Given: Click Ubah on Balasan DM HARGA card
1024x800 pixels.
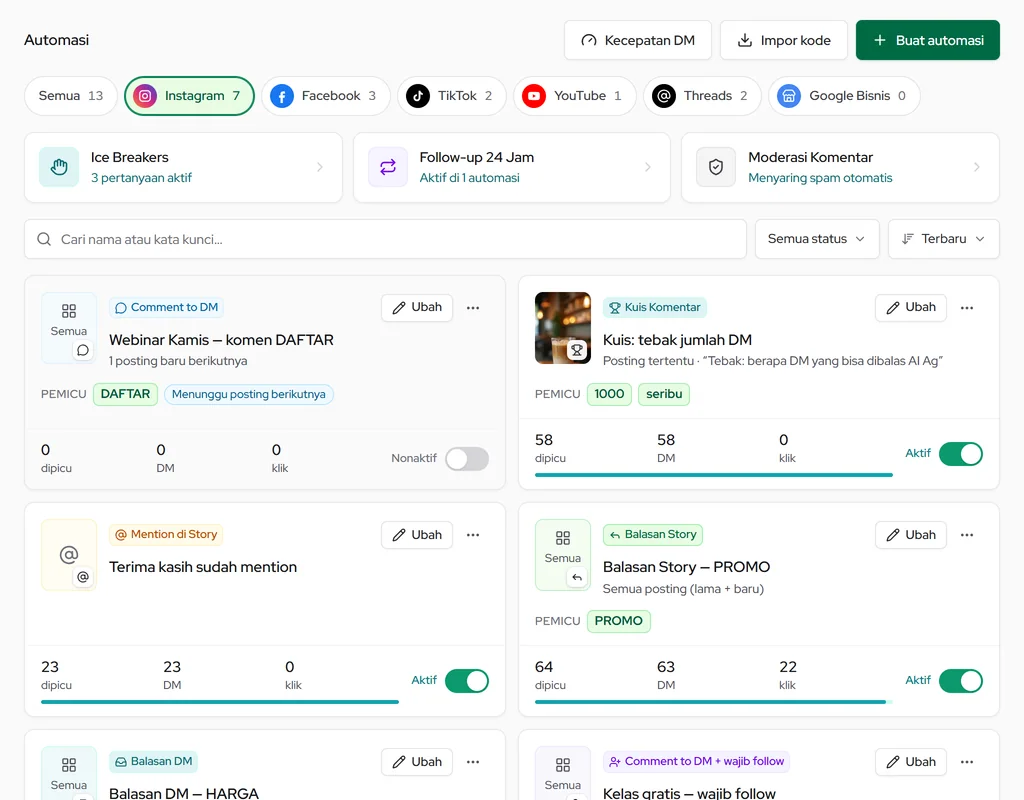Looking at the screenshot, I should (x=417, y=762).
